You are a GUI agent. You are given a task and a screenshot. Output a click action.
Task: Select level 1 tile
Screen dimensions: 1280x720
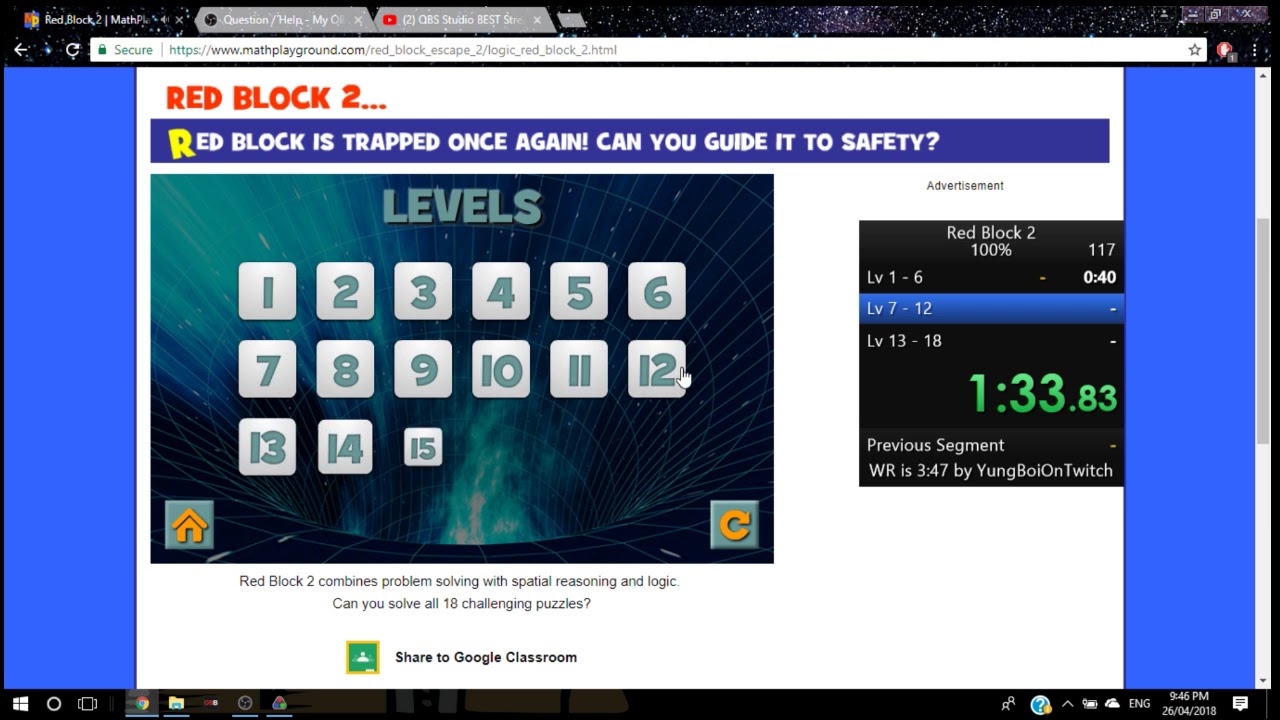click(x=267, y=291)
